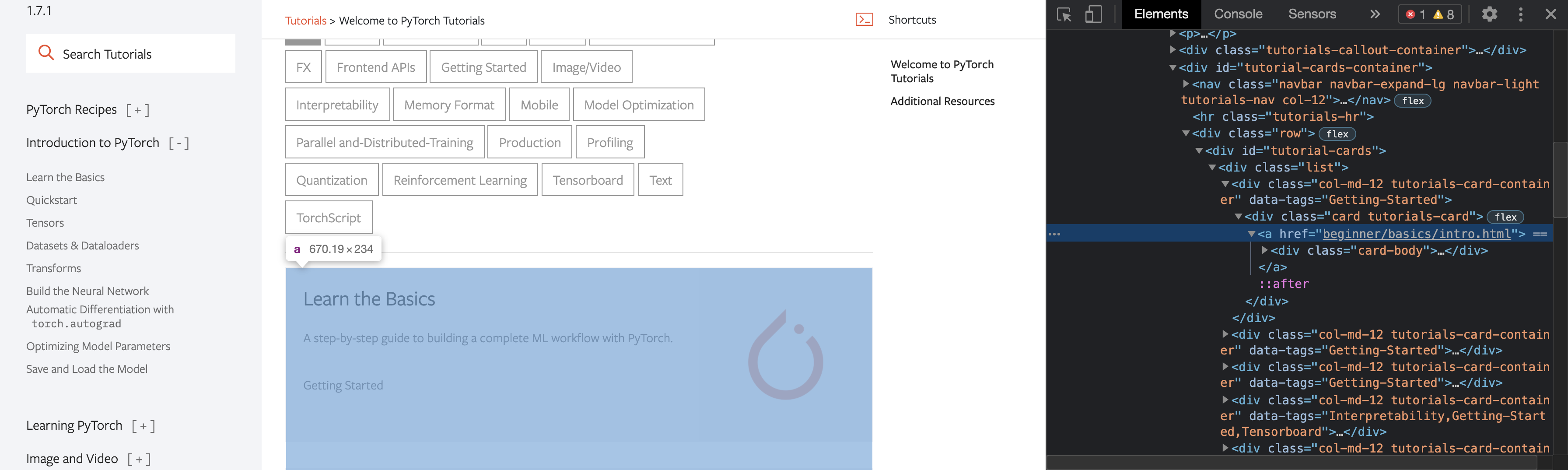
Task: Choose the Tensorboard filter tag
Action: (x=588, y=180)
